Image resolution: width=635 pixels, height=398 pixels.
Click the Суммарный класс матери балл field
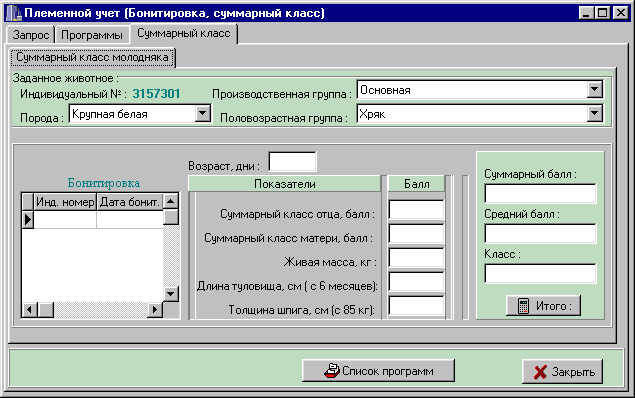click(x=416, y=234)
